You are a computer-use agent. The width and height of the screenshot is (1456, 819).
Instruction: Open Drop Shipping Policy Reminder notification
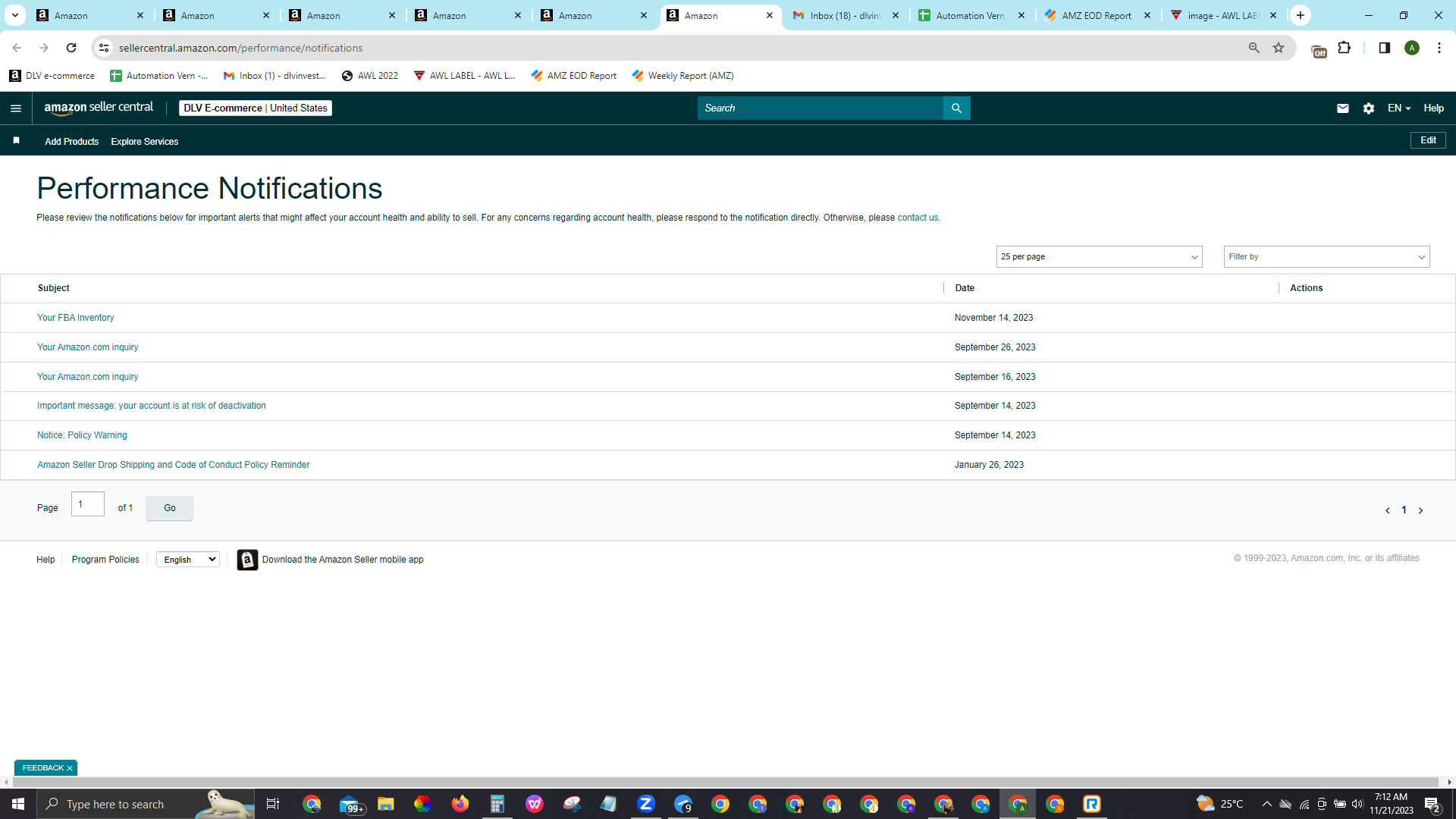(173, 465)
